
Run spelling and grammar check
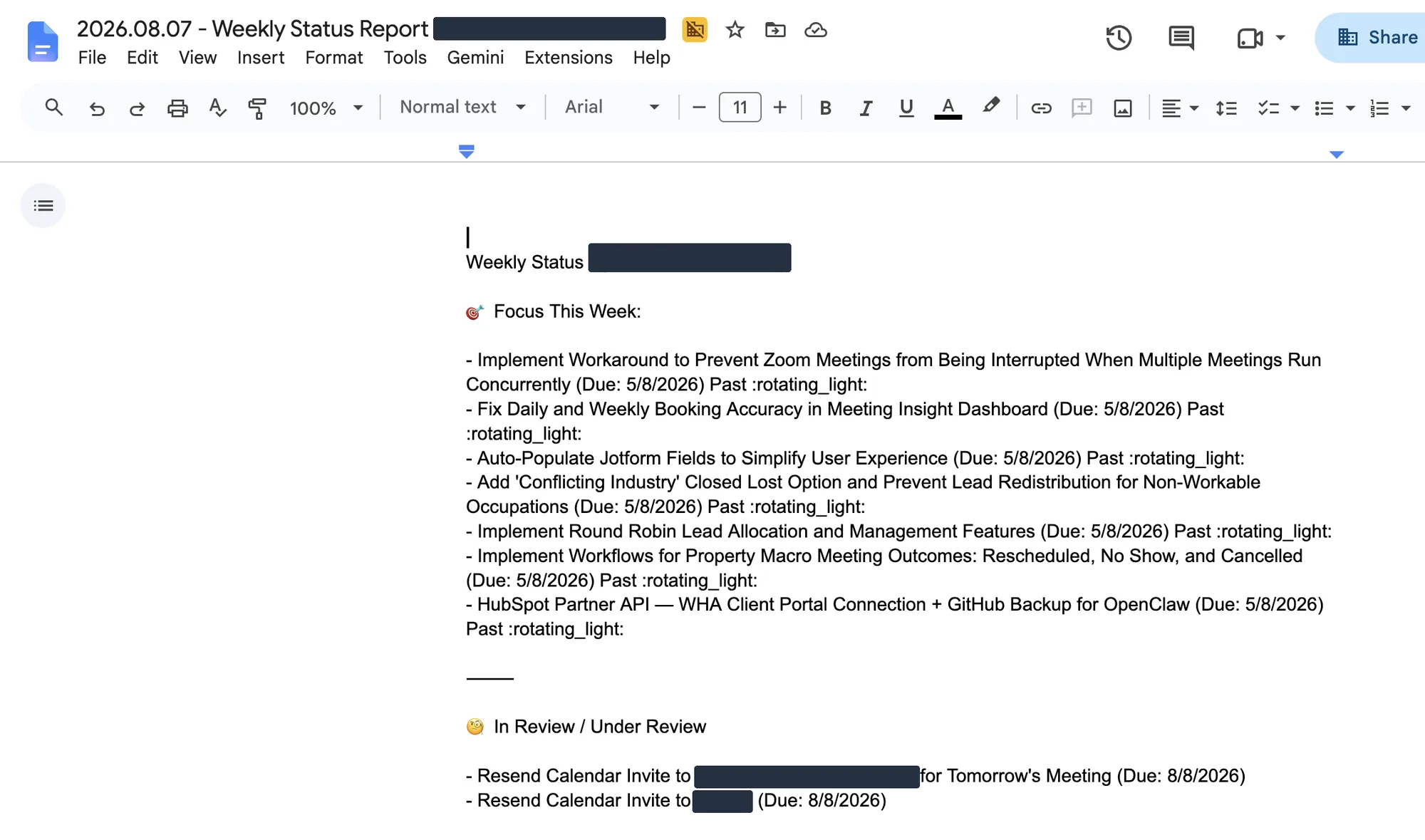click(217, 108)
